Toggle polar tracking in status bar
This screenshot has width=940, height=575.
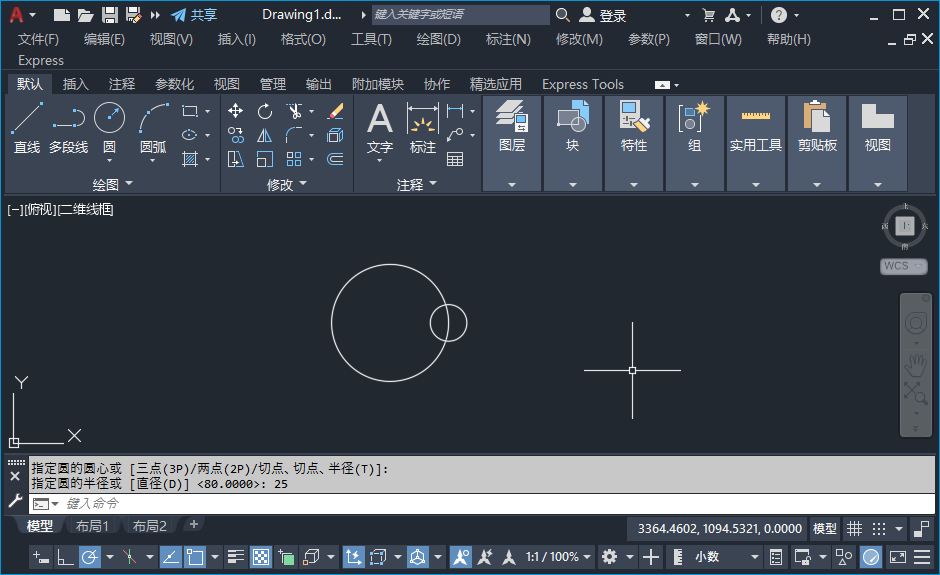[89, 557]
